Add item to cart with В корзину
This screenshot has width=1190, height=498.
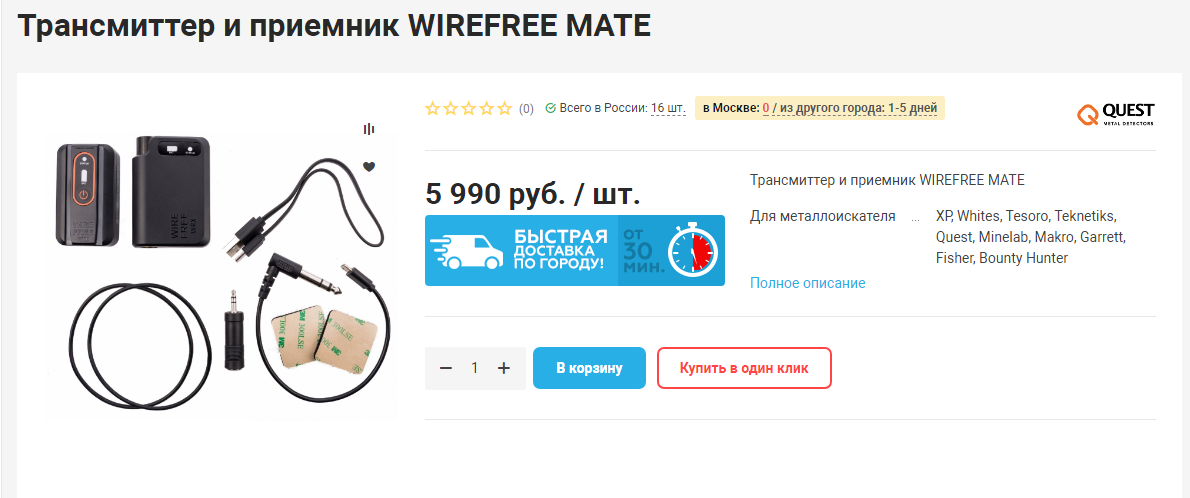pyautogui.click(x=589, y=368)
